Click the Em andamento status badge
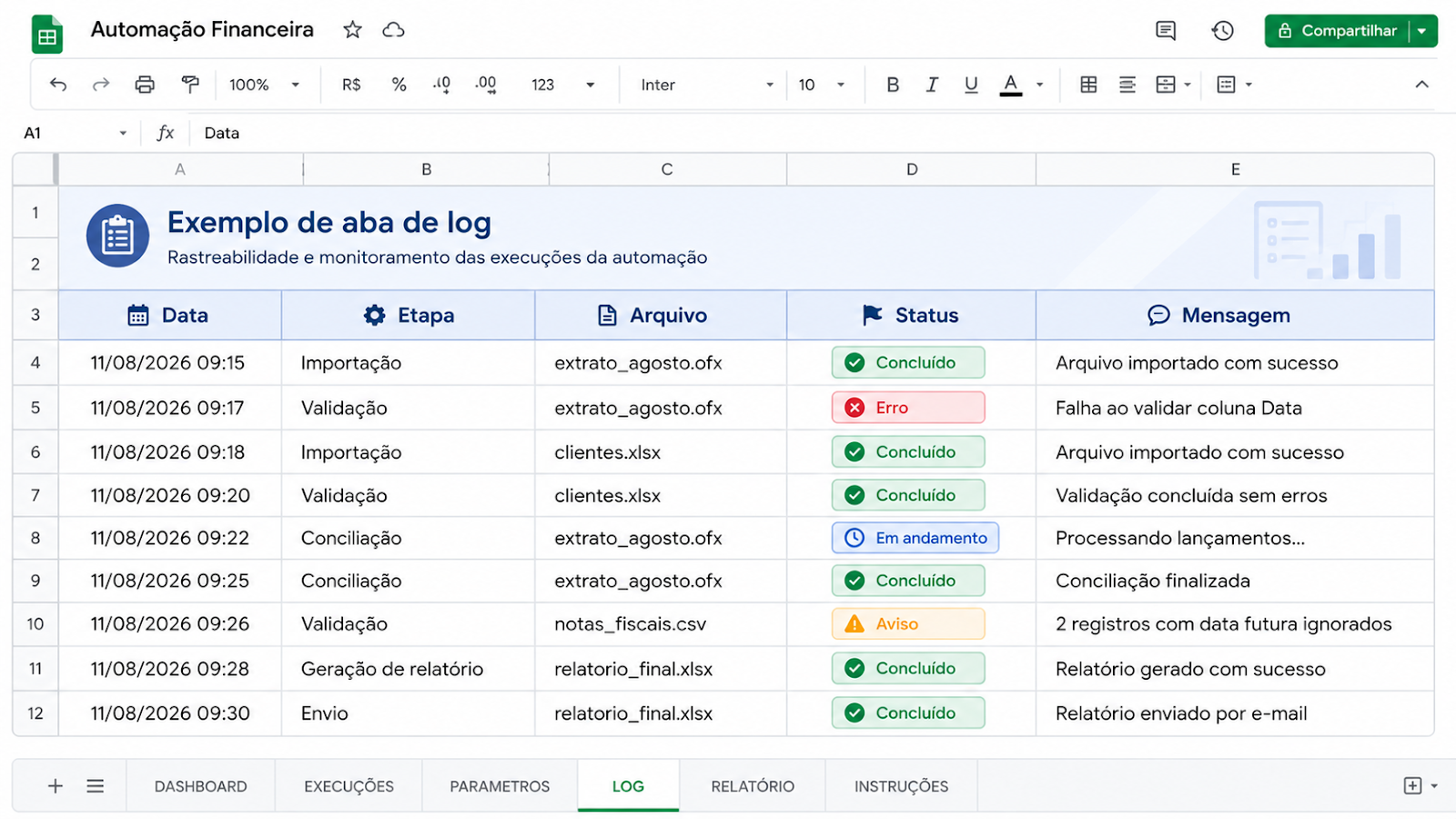 pyautogui.click(x=915, y=538)
